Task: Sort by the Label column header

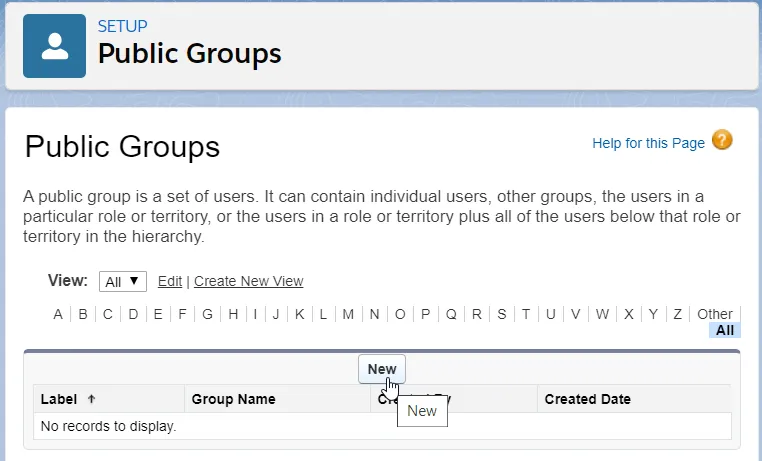Action: click(x=59, y=399)
